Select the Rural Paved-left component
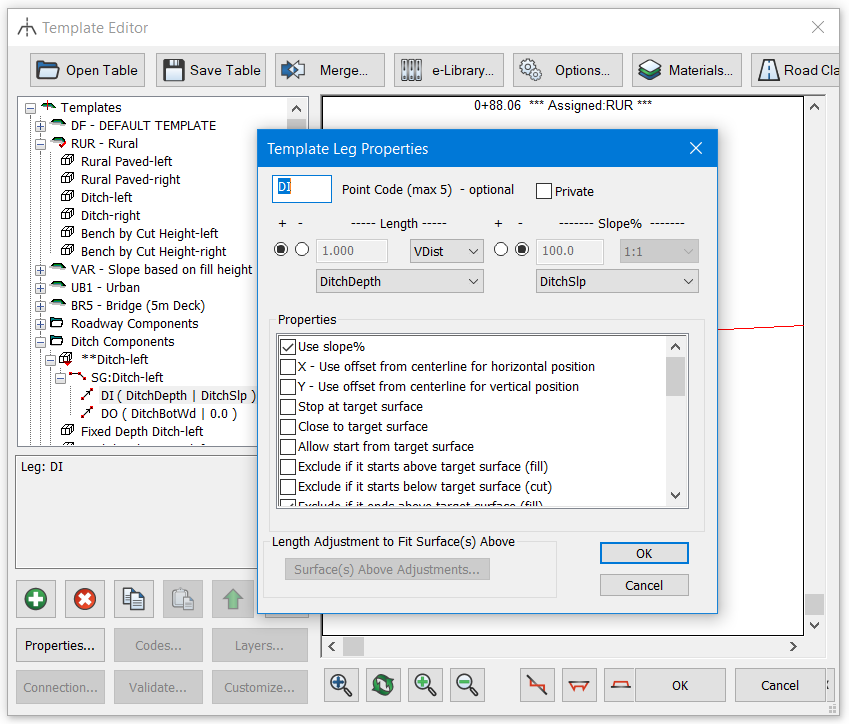 point(126,161)
